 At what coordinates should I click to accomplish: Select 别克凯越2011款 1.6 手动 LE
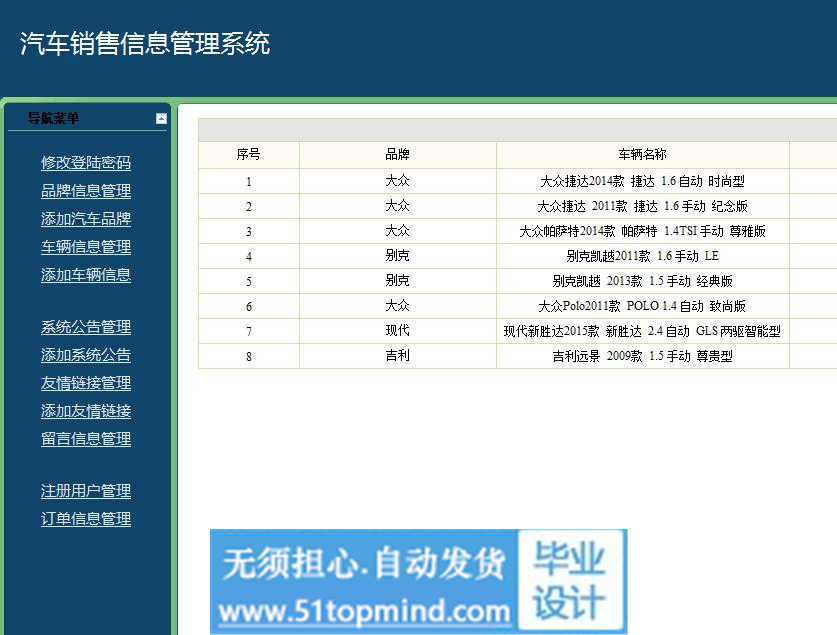click(643, 256)
